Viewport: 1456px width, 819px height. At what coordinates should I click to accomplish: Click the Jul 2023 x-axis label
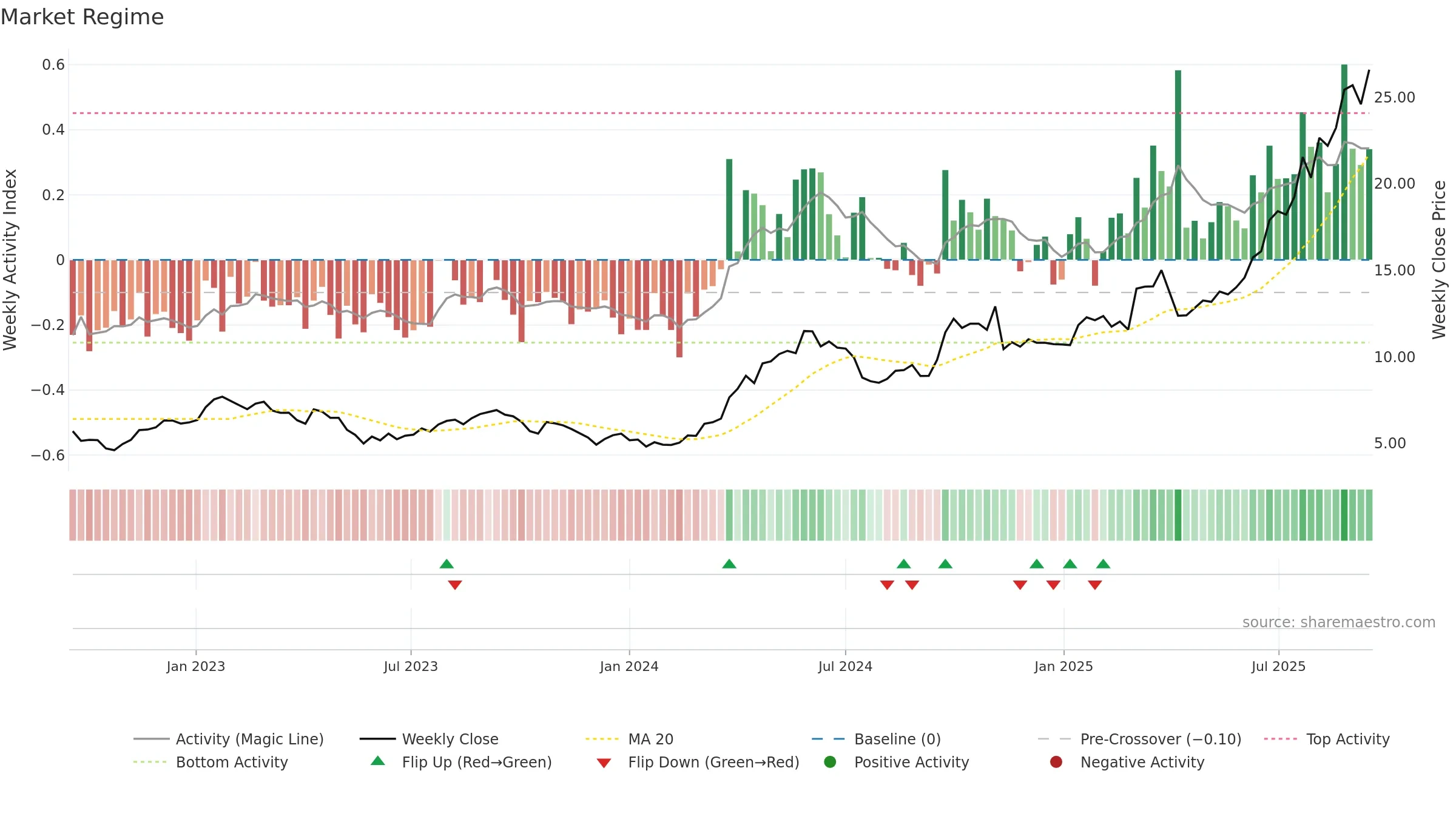[411, 666]
